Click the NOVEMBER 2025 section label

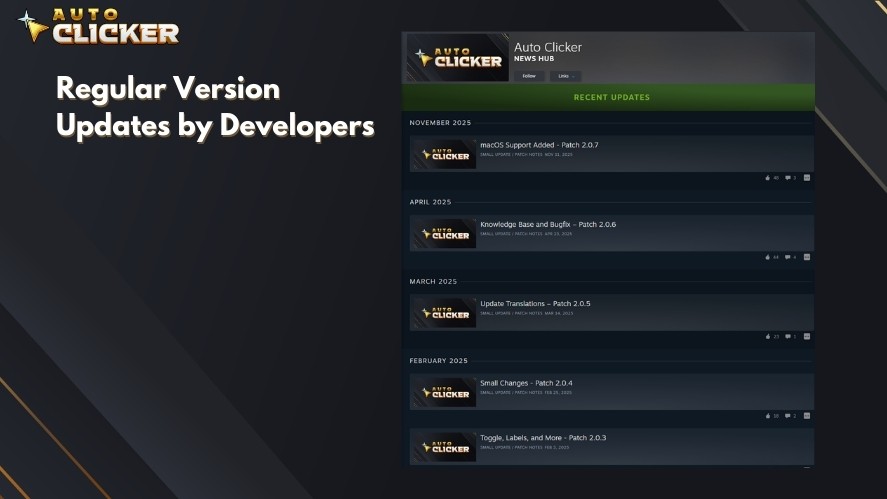pos(440,123)
